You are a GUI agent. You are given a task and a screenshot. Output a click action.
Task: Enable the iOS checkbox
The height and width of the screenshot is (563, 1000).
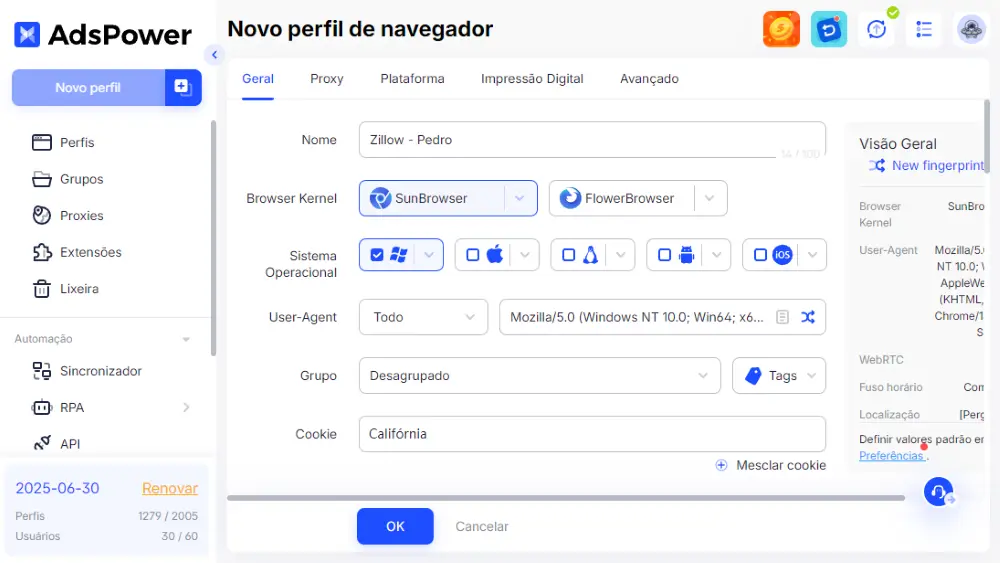(x=760, y=255)
